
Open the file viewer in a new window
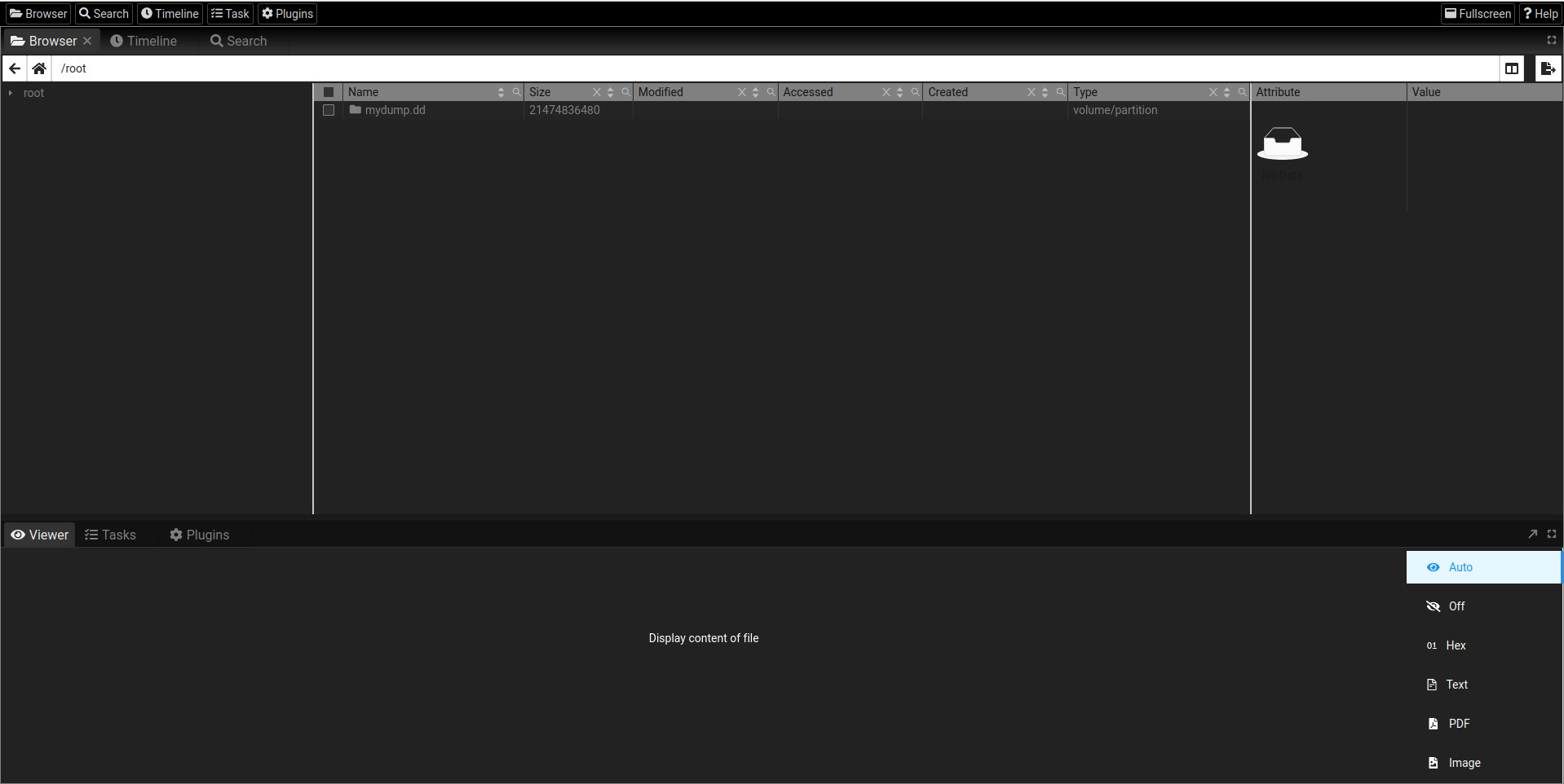(1533, 534)
